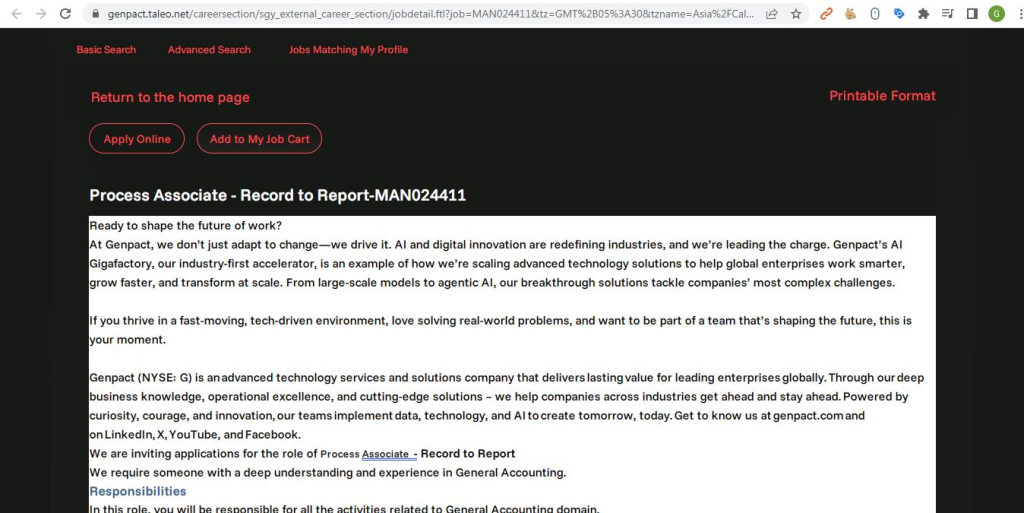Click 'If you thrive in a fast-moving' line
Screen dimensions: 1024x513
coord(500,321)
